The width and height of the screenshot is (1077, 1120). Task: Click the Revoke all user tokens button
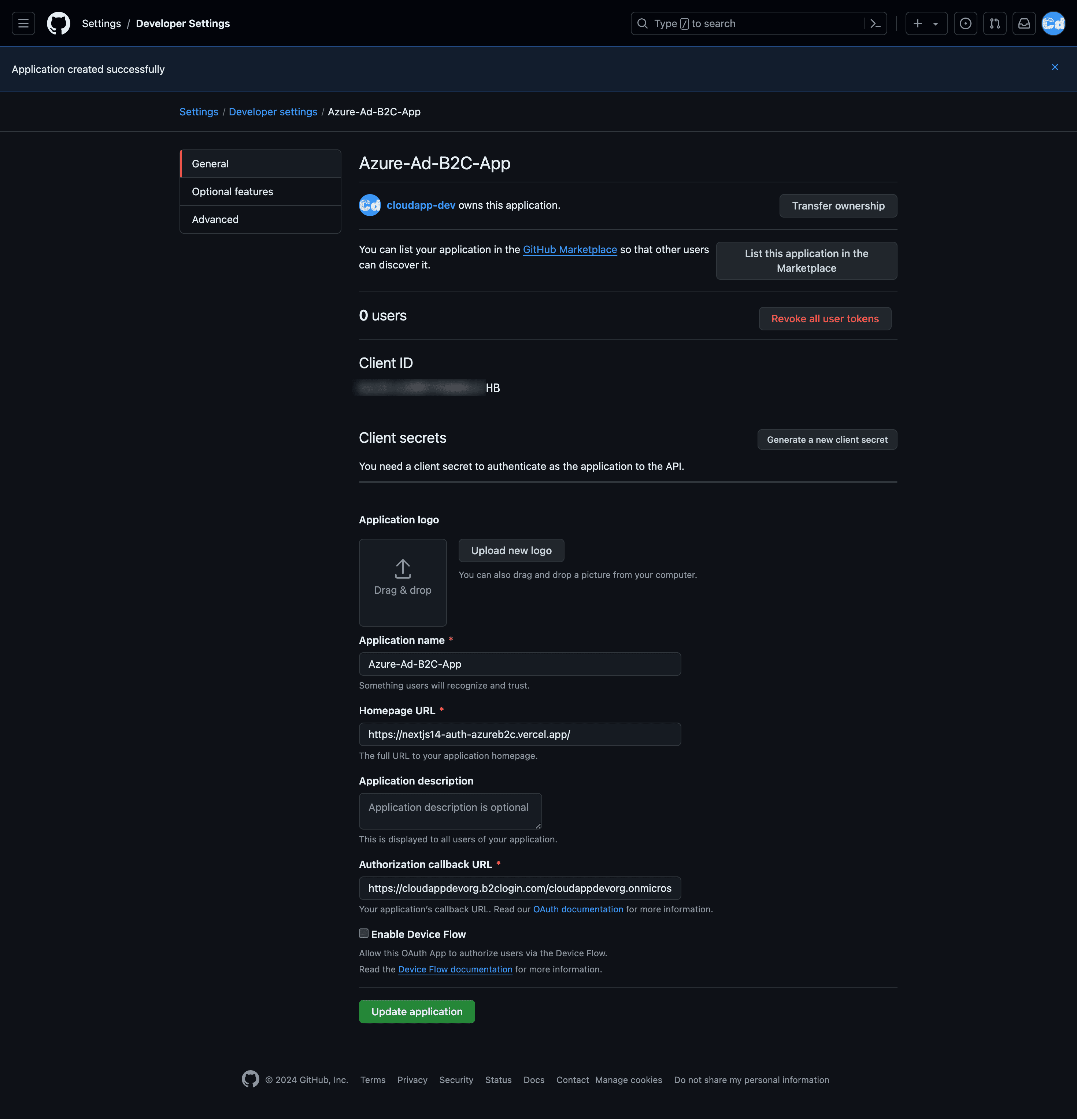pyautogui.click(x=825, y=319)
